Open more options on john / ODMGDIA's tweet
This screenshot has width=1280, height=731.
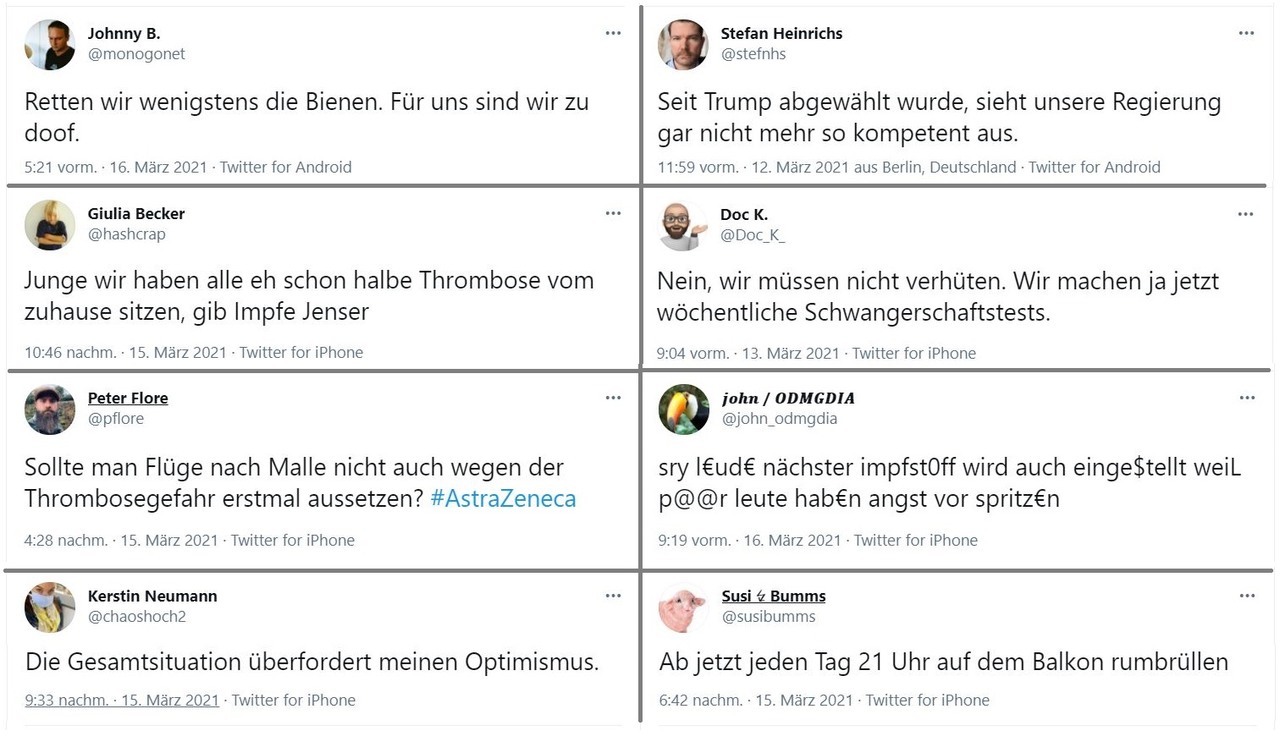[1247, 398]
